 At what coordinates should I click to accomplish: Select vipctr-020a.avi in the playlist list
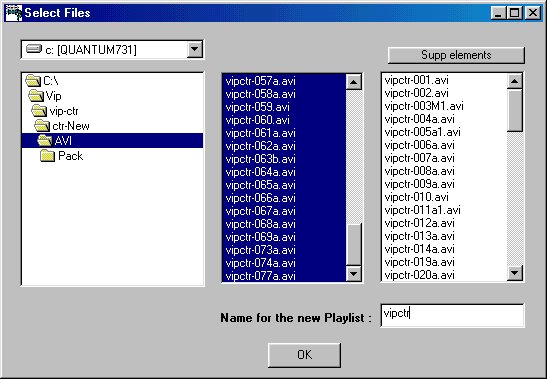[444, 275]
